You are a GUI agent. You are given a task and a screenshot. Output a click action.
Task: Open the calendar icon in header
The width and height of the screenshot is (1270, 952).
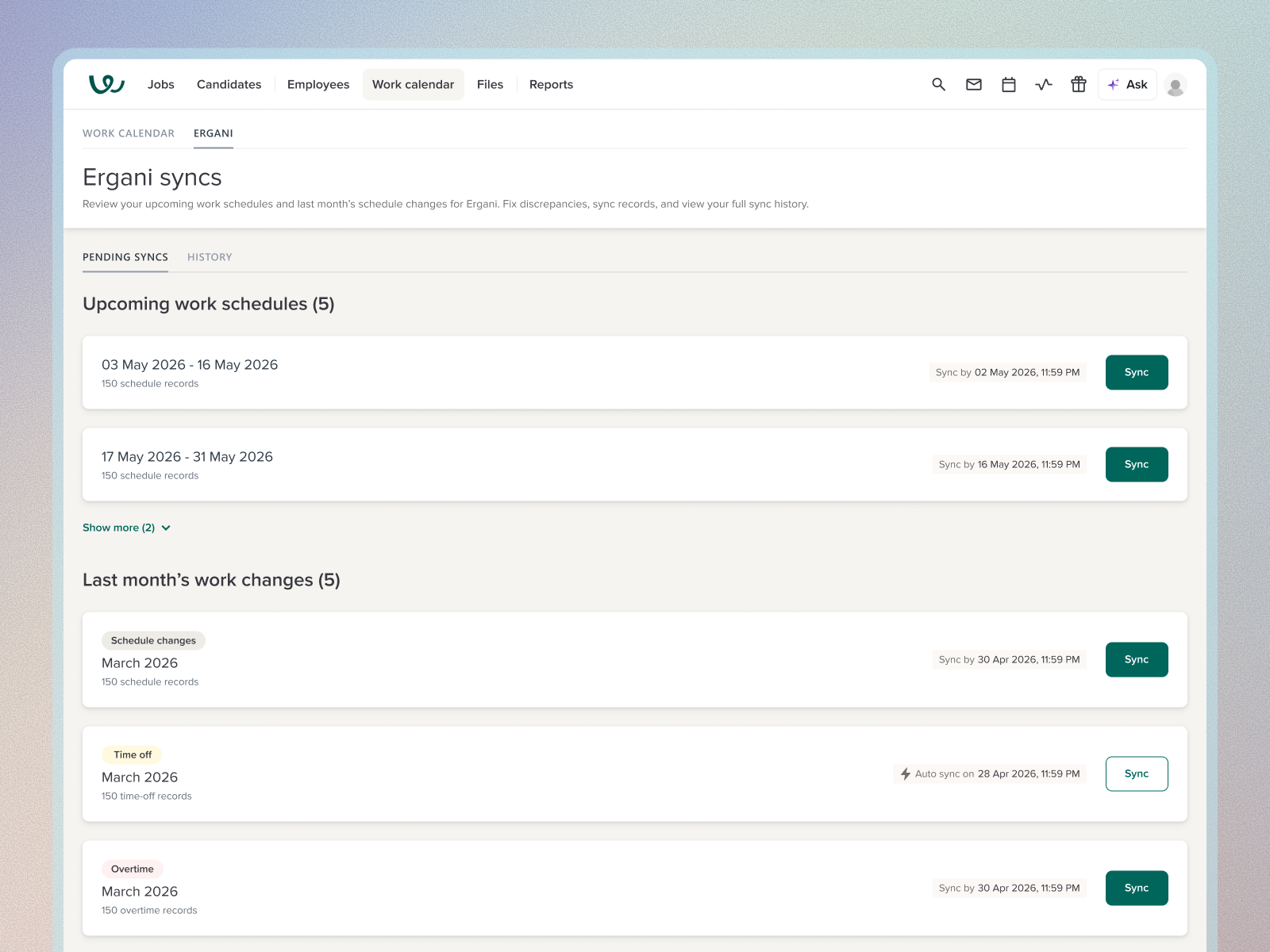click(x=1008, y=84)
